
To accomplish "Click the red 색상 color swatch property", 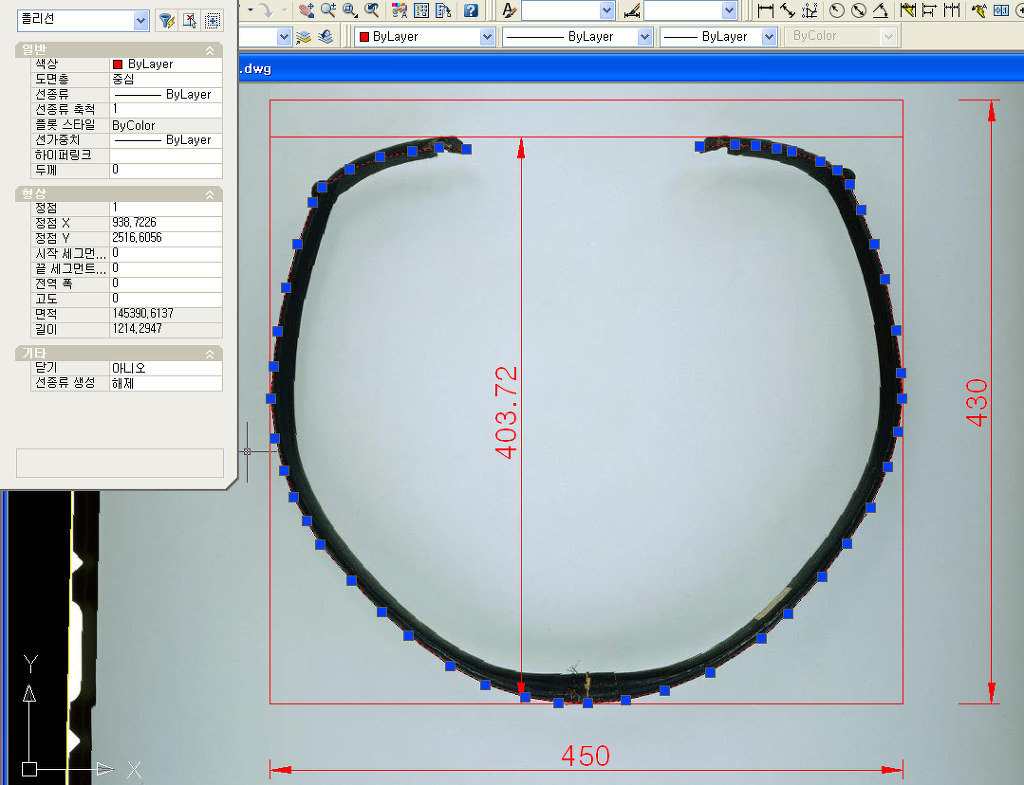I will (x=118, y=64).
